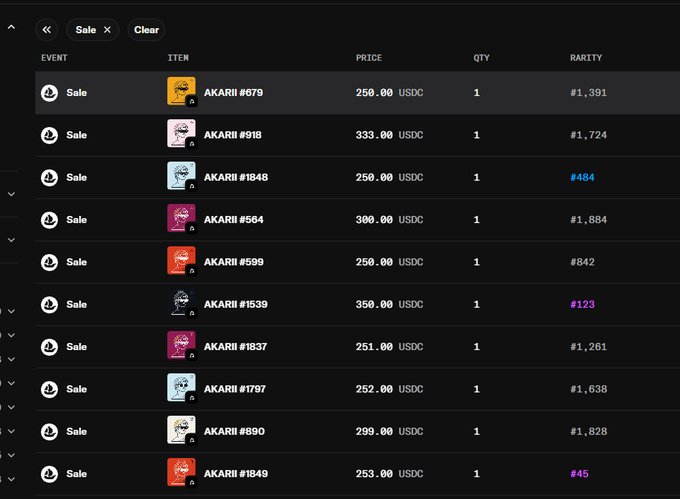Click the OpenSea sale icon for AKARII #1849
This screenshot has width=680, height=499.
coord(49,474)
